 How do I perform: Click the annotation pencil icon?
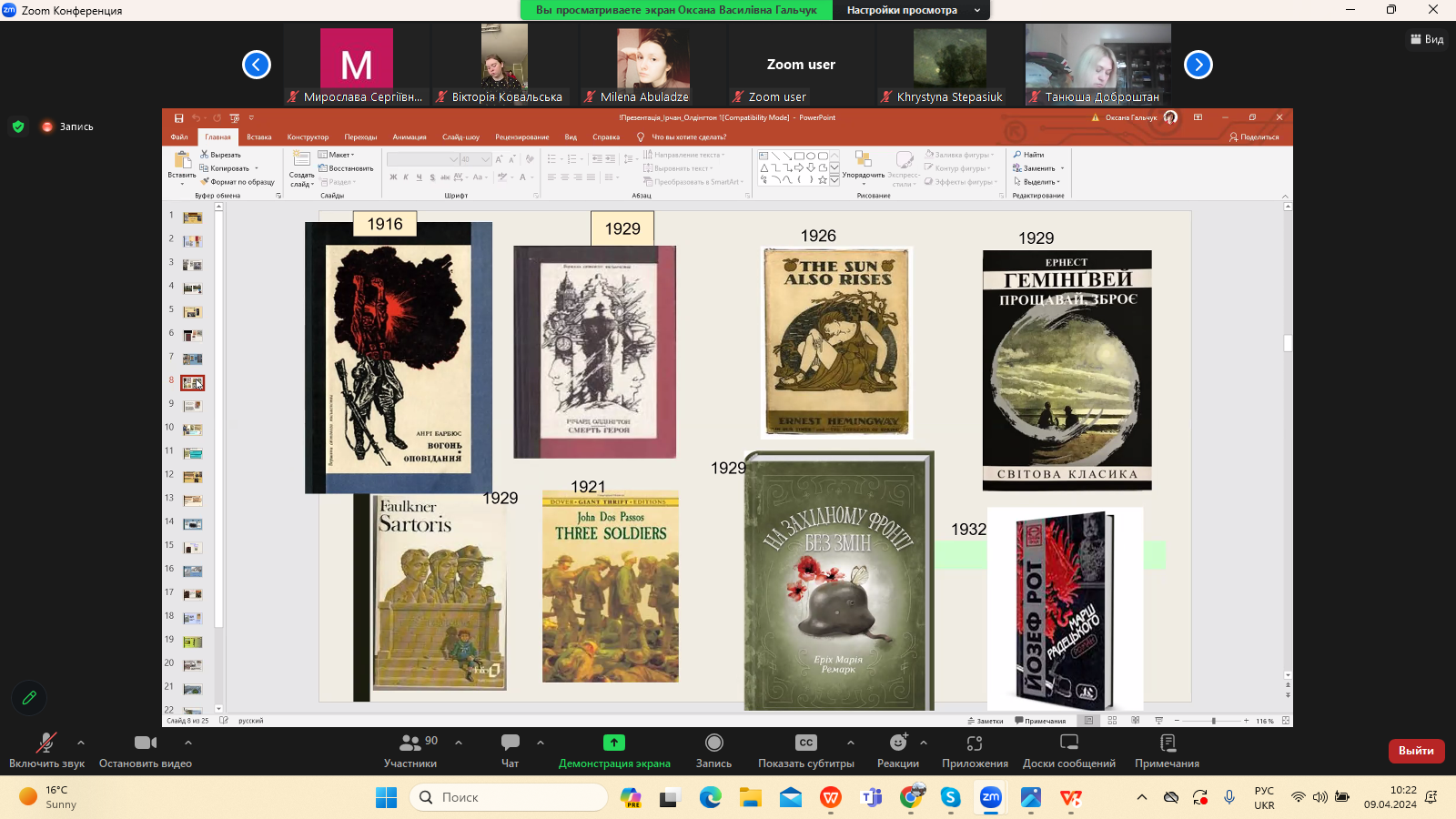tap(29, 698)
